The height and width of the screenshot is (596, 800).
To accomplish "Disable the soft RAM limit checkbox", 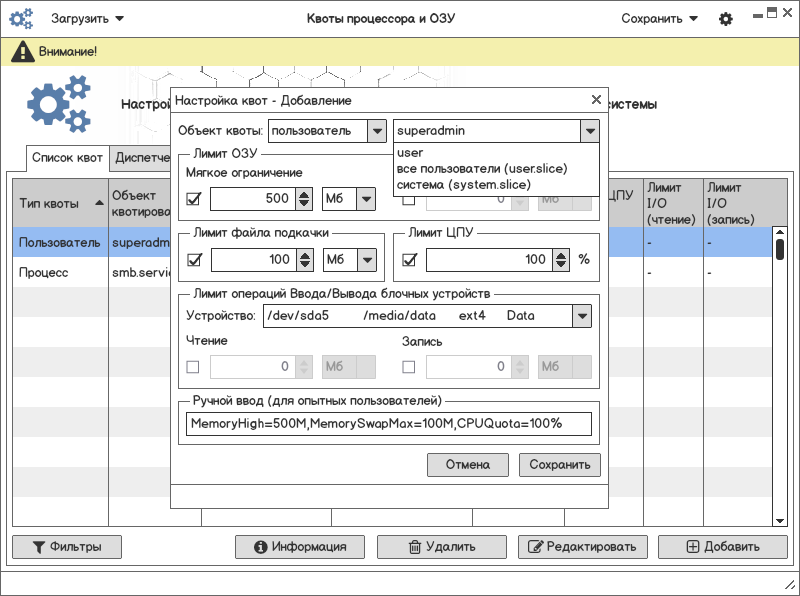I will [x=194, y=200].
